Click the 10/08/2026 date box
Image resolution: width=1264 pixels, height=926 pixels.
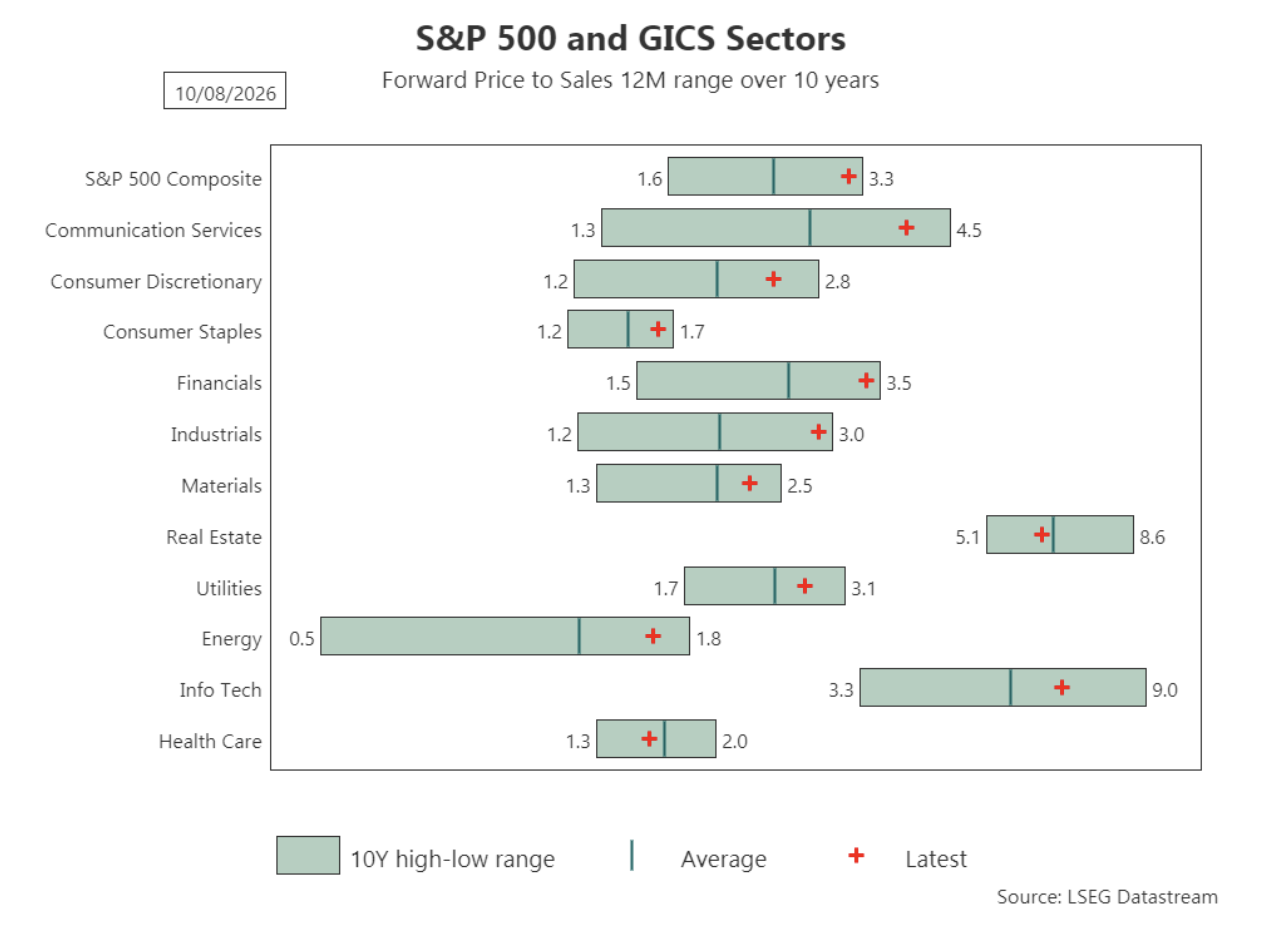click(x=225, y=93)
